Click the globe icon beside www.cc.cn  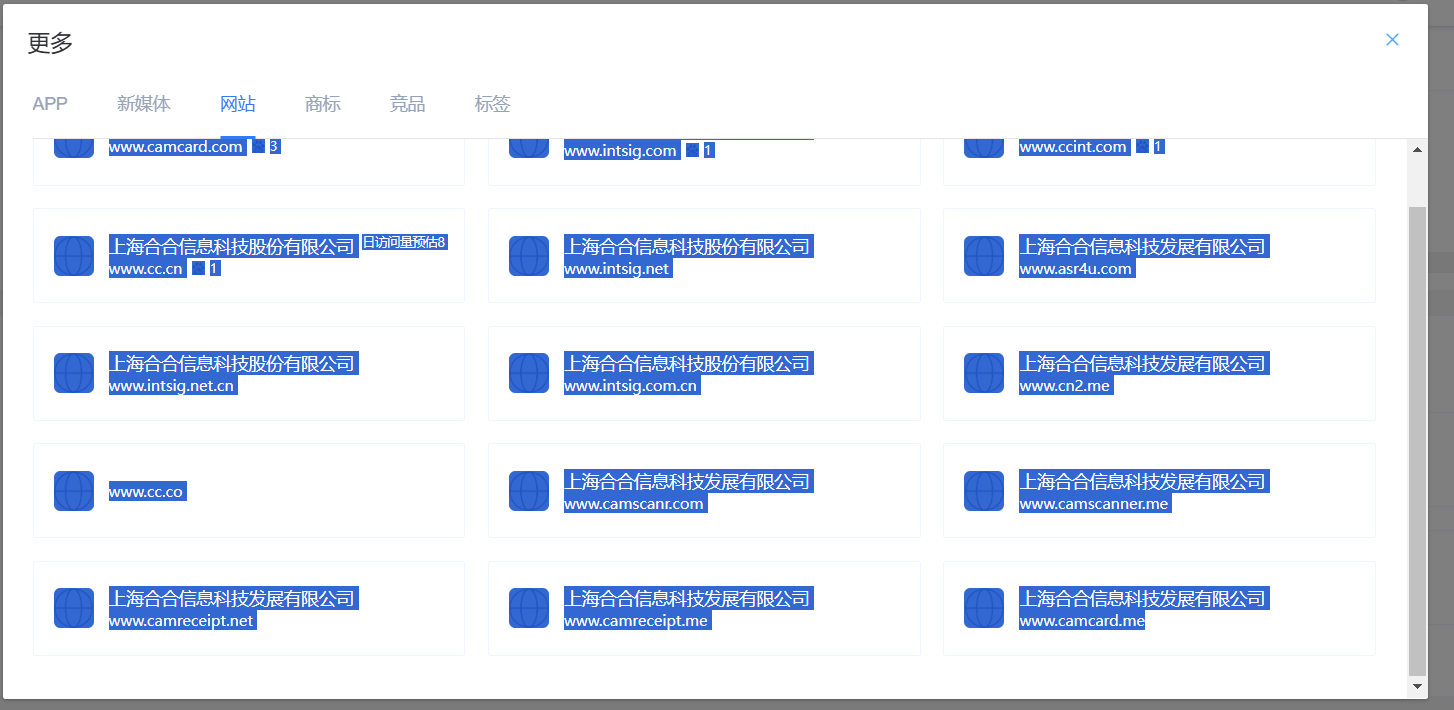pyautogui.click(x=74, y=256)
